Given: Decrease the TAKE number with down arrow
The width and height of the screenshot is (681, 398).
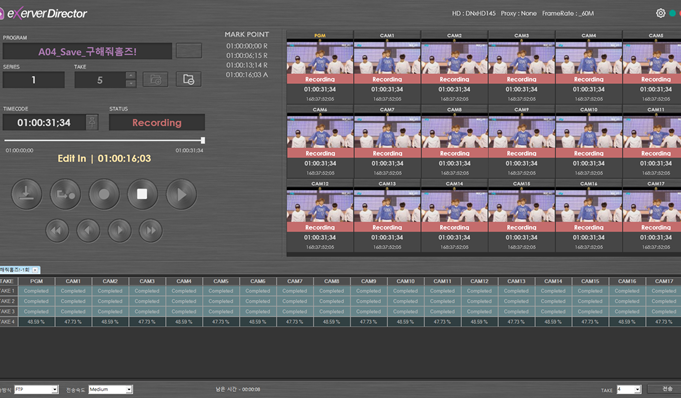Looking at the screenshot, I should coord(130,84).
